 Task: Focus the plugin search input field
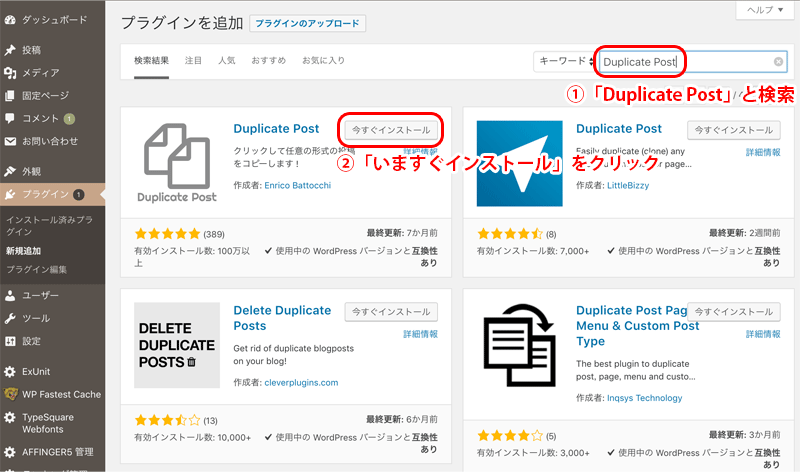coord(693,62)
